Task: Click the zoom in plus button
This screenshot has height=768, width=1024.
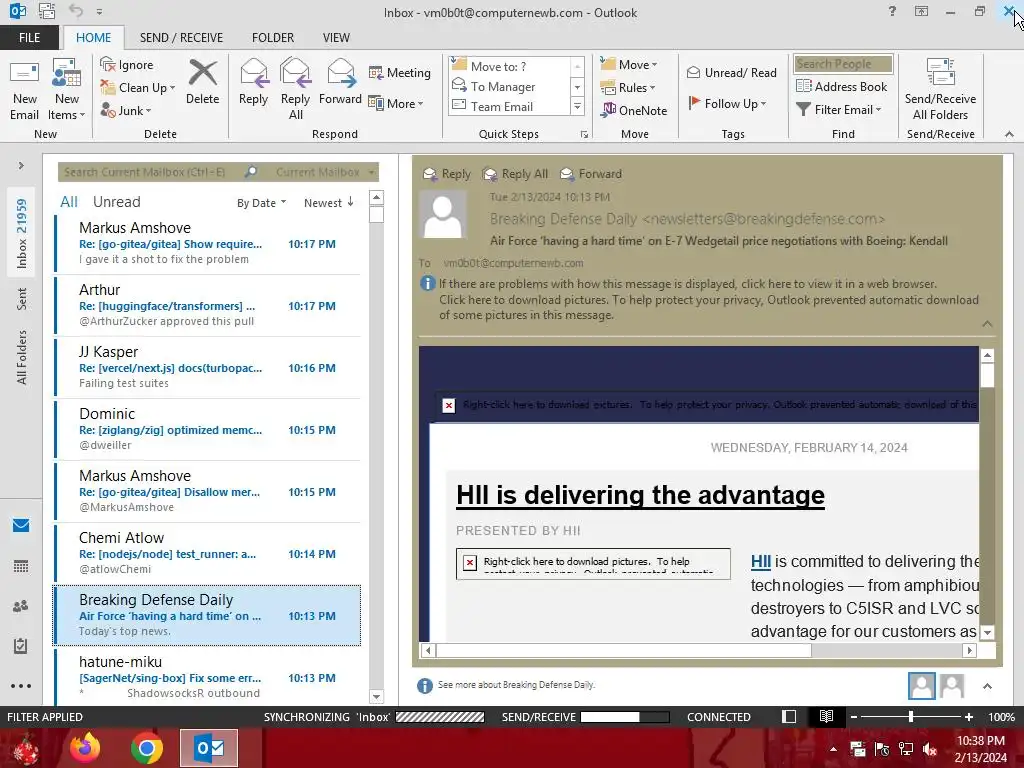Action: 968,716
